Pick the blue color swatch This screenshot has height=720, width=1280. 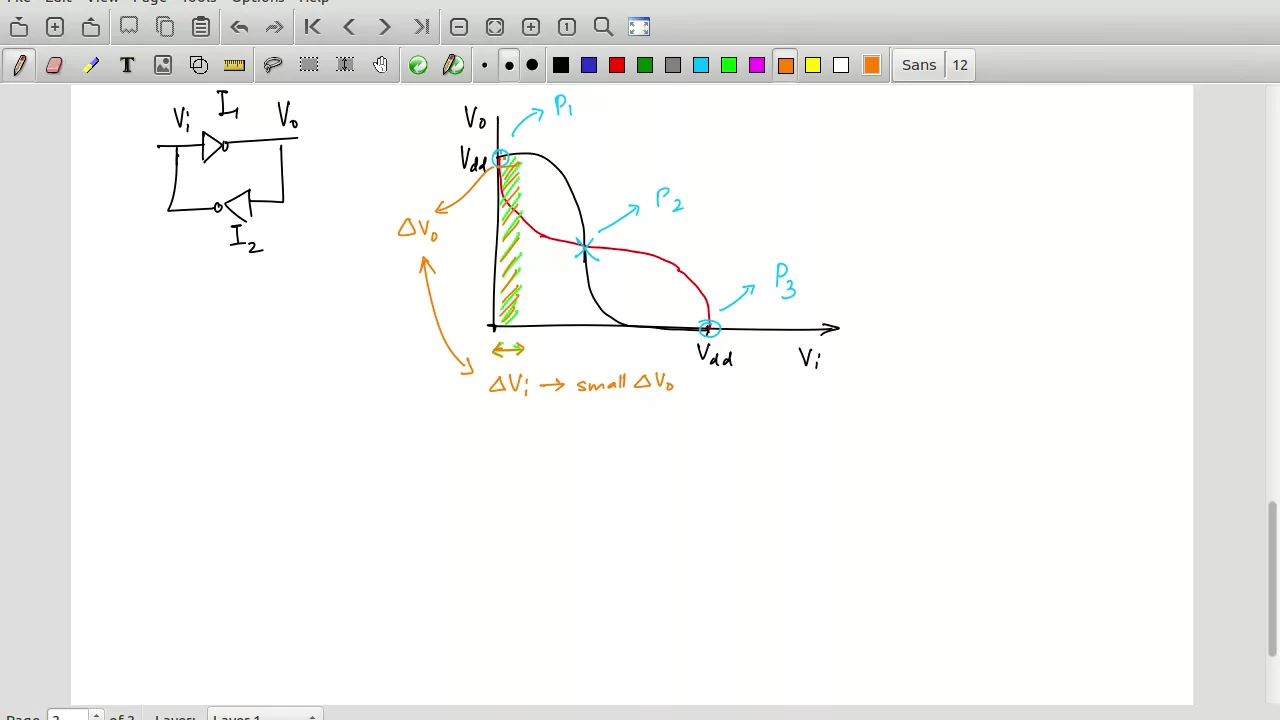[x=589, y=65]
